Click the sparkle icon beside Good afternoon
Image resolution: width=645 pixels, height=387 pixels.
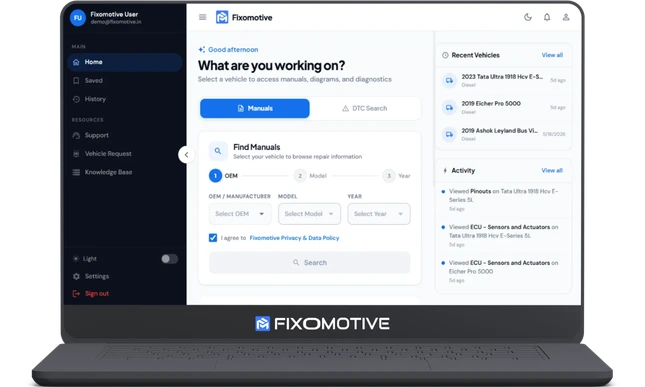[202, 50]
